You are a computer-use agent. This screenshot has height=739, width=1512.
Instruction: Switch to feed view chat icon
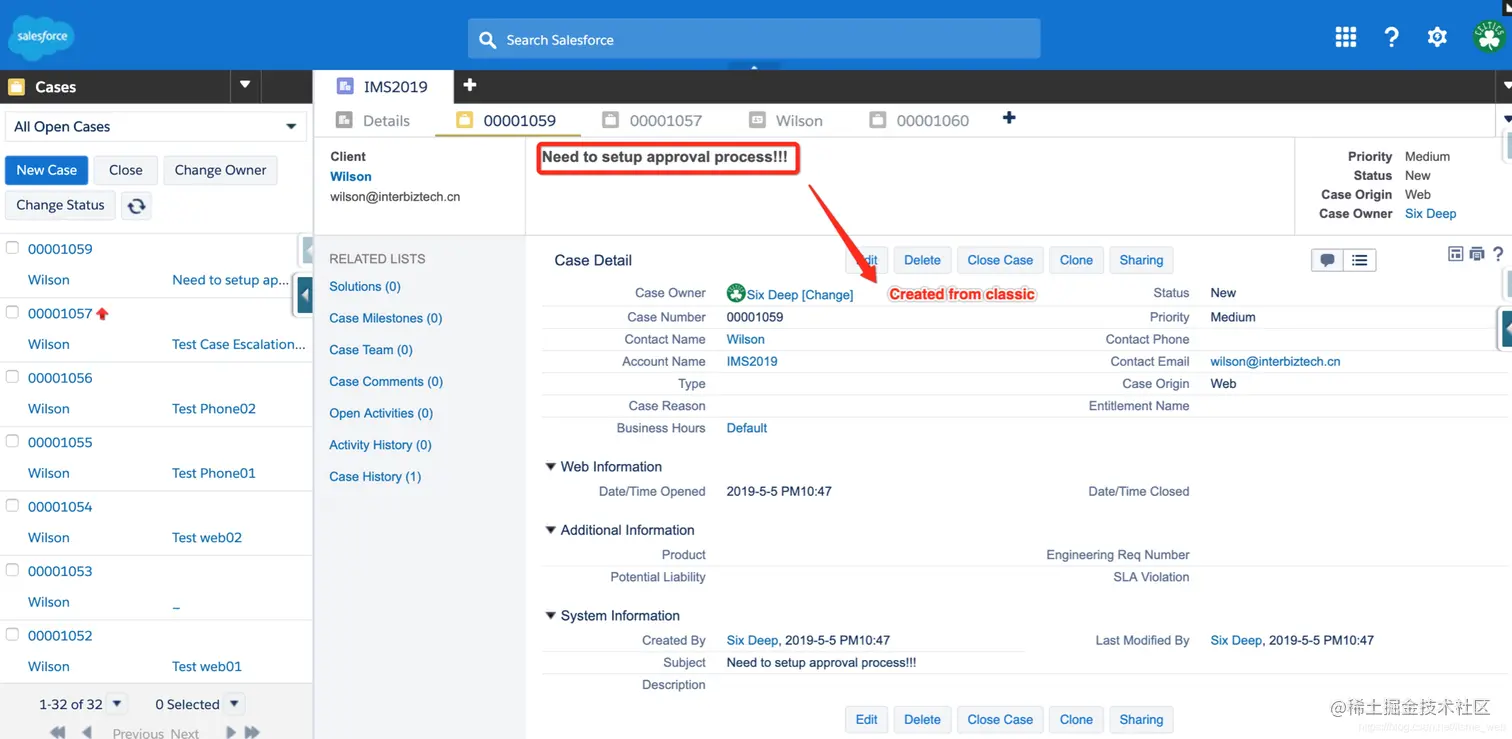coord(1327,260)
